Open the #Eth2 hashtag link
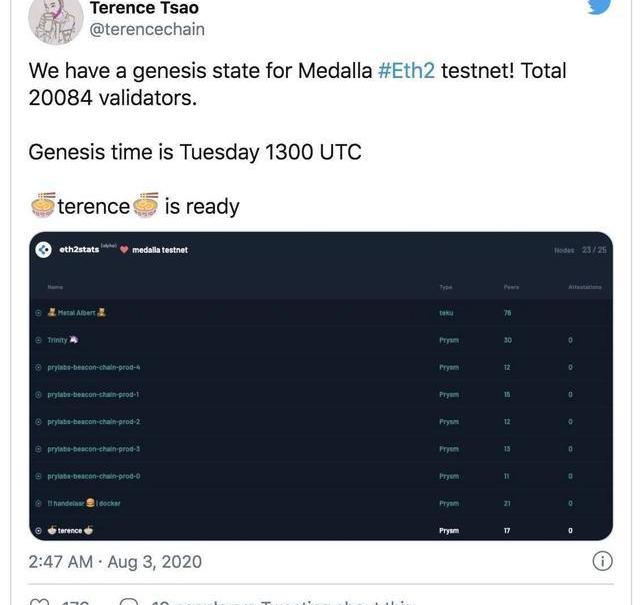Screen dimensions: 640x605 click(406, 71)
